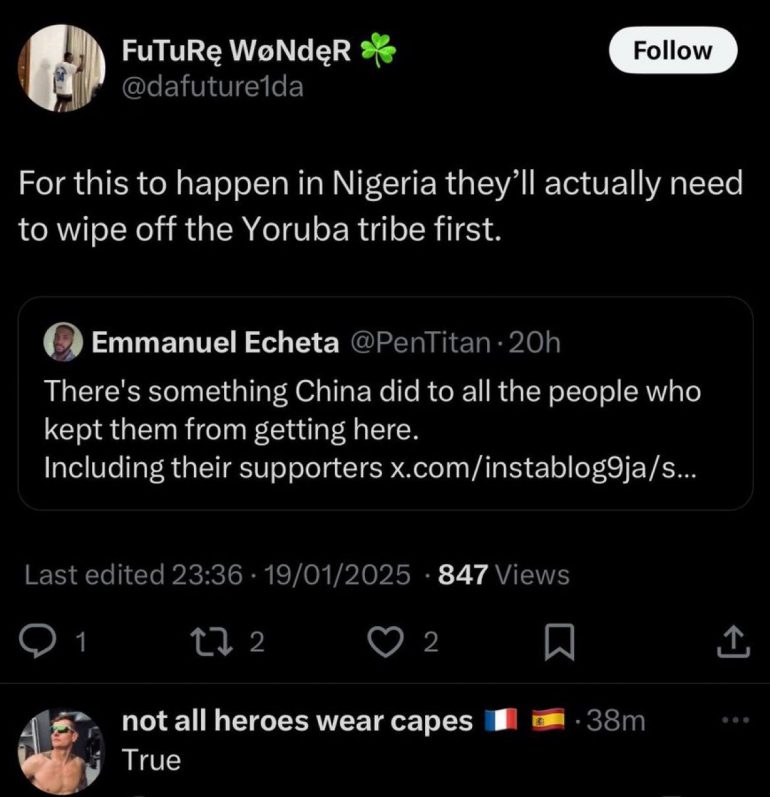Open 'not all heroes wear capes' profile
The image size is (770, 797).
pos(296,722)
